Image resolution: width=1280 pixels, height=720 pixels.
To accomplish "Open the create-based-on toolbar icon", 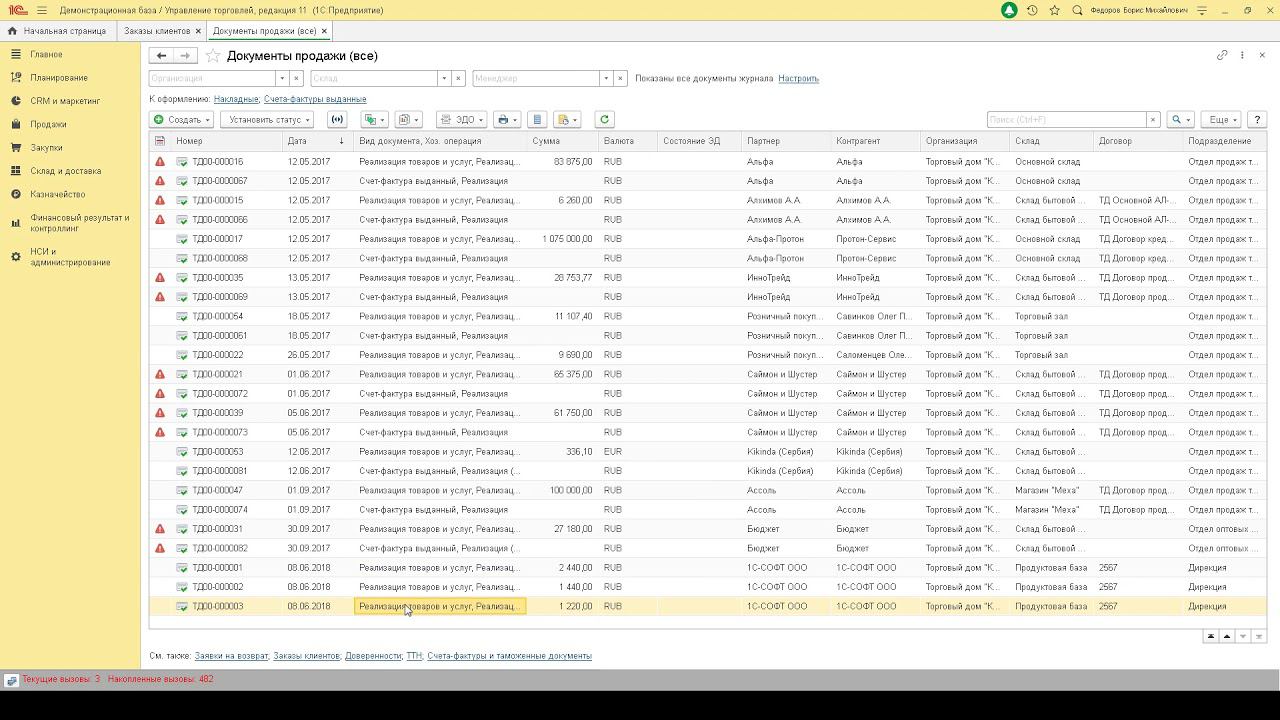I will click(x=375, y=119).
